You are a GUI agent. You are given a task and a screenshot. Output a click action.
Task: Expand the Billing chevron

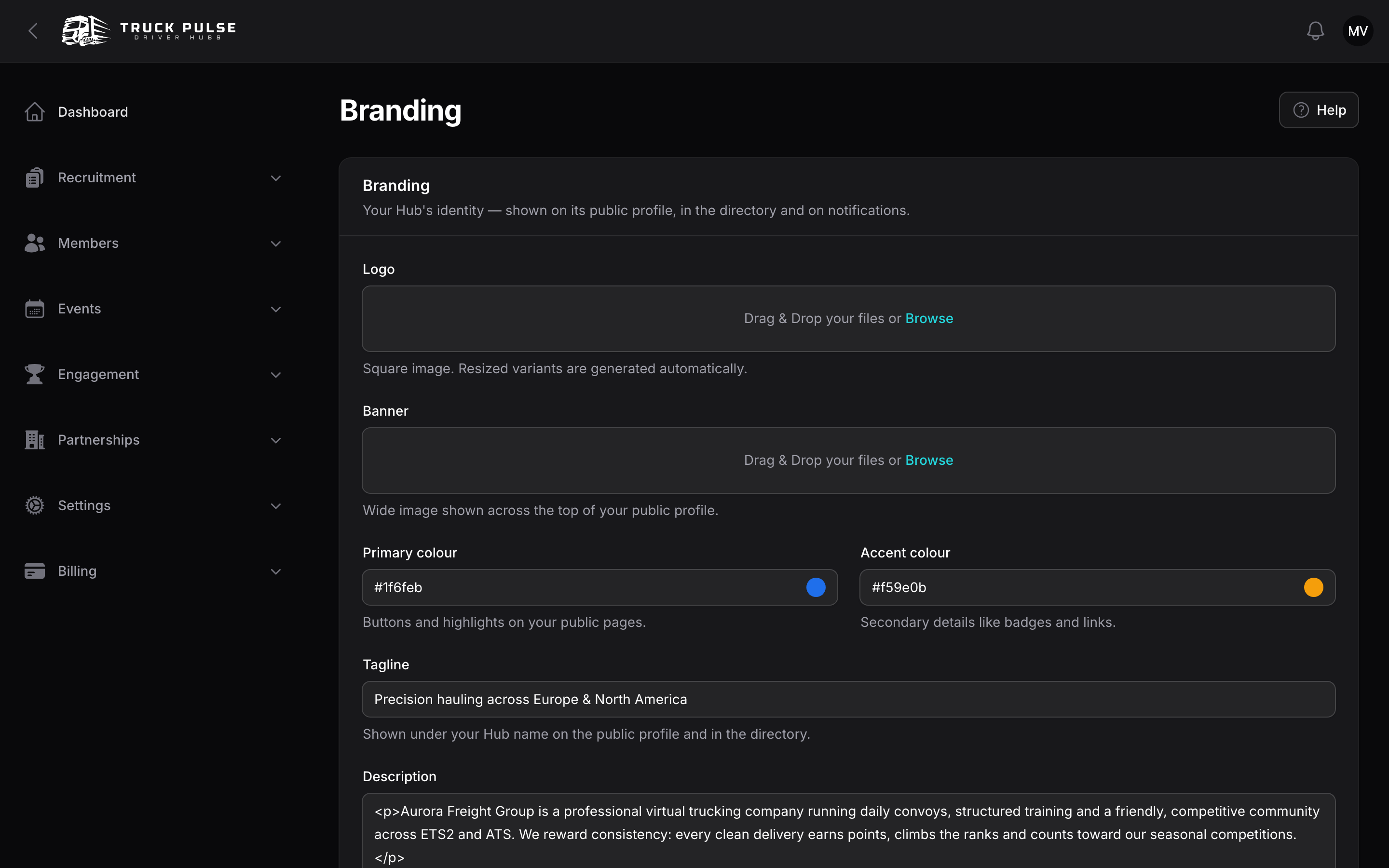tap(275, 571)
